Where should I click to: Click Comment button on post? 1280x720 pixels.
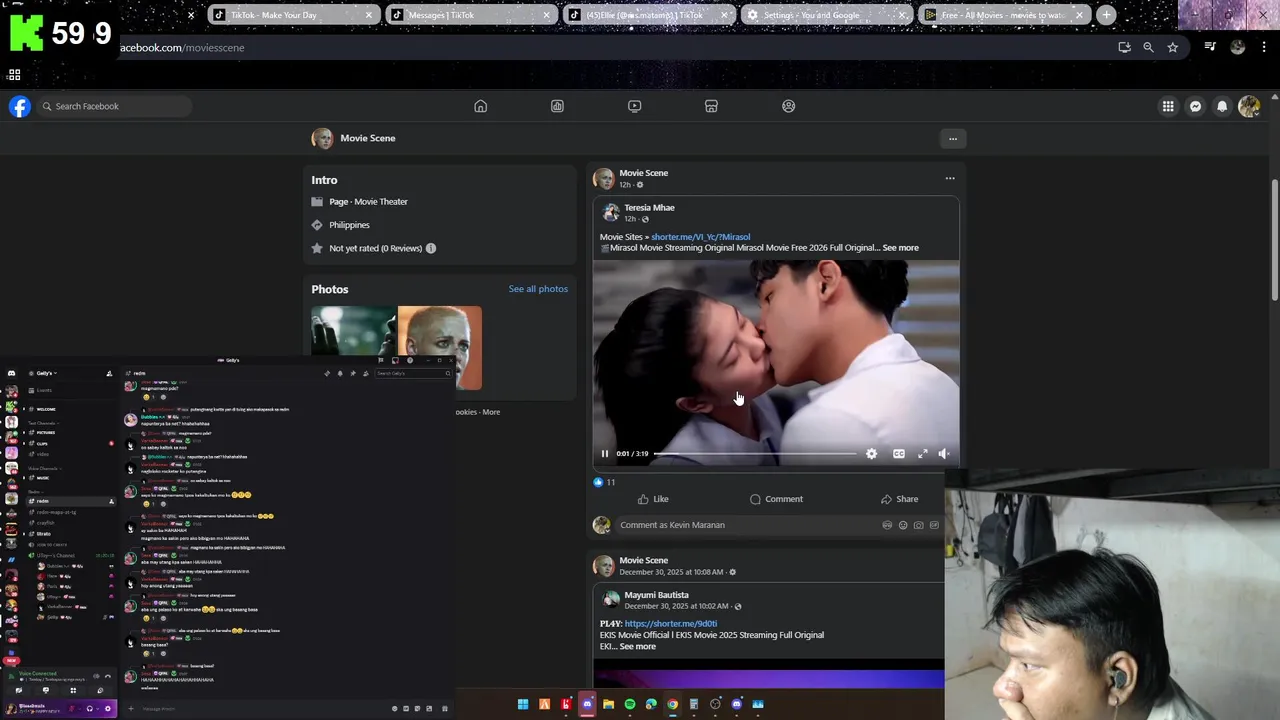pyautogui.click(x=776, y=499)
